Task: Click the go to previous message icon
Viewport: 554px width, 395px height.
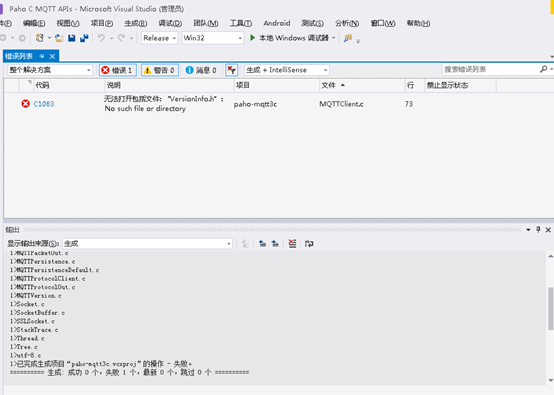Action: point(262,243)
